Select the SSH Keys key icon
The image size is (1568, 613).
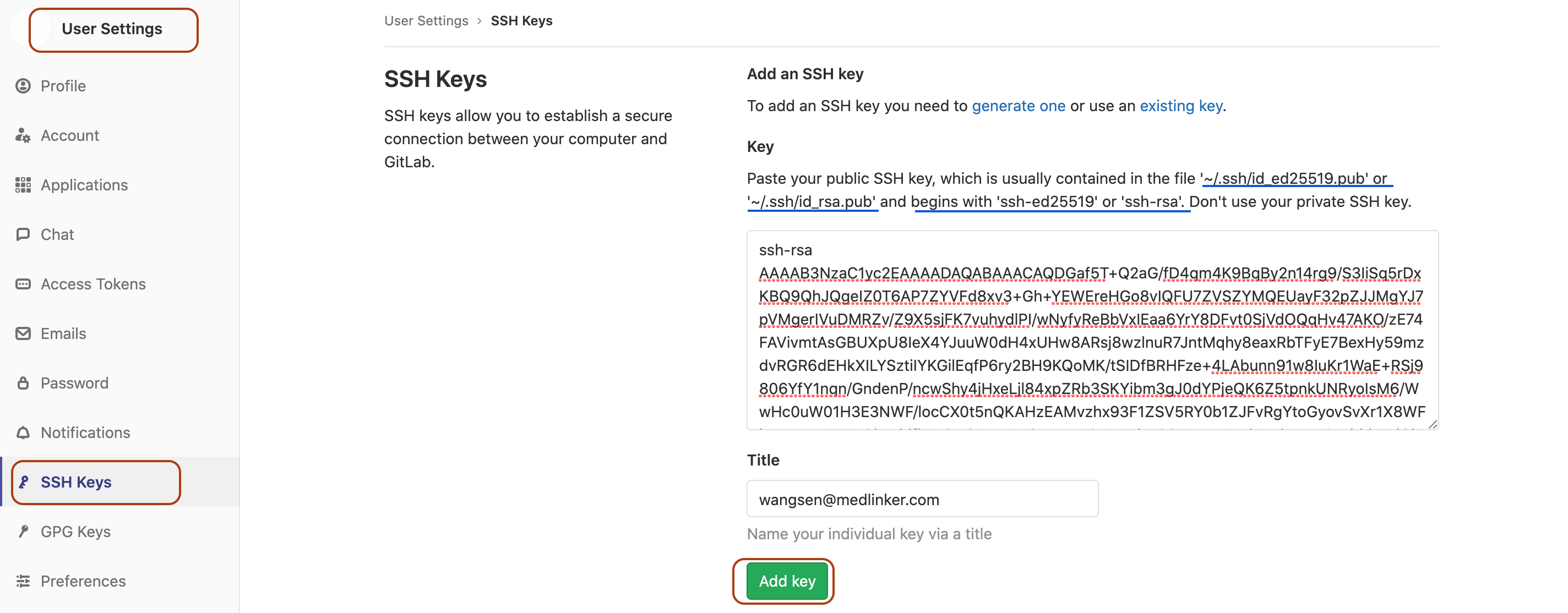point(23,481)
